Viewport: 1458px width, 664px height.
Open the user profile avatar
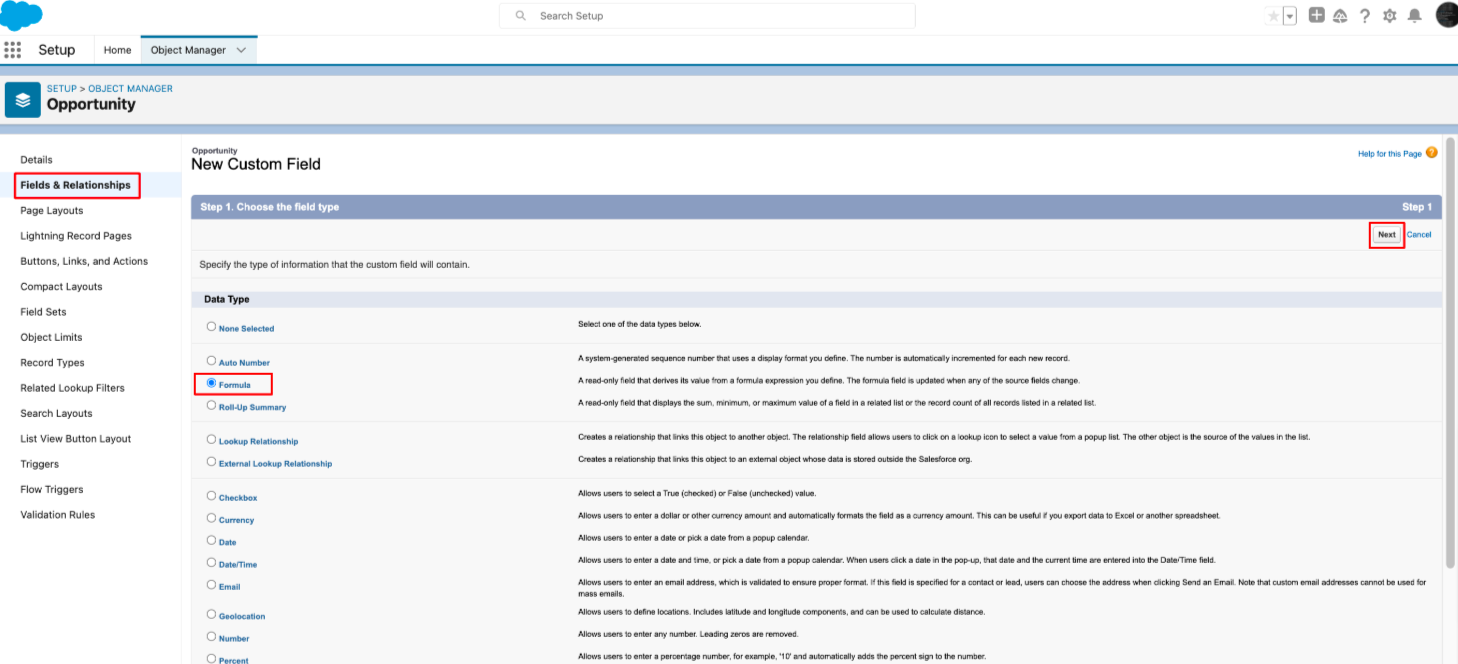coord(1446,15)
